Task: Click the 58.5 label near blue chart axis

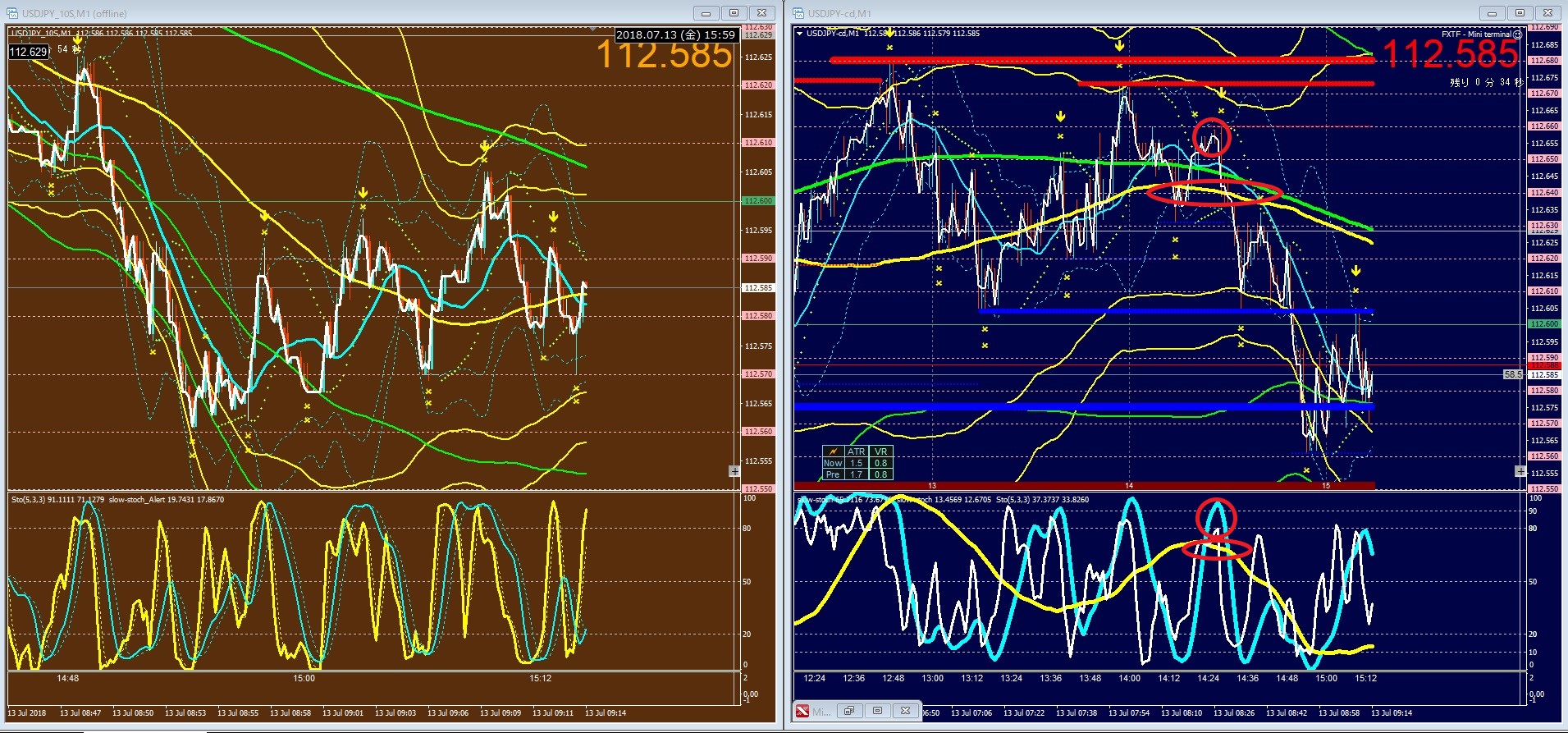Action: click(x=1513, y=374)
